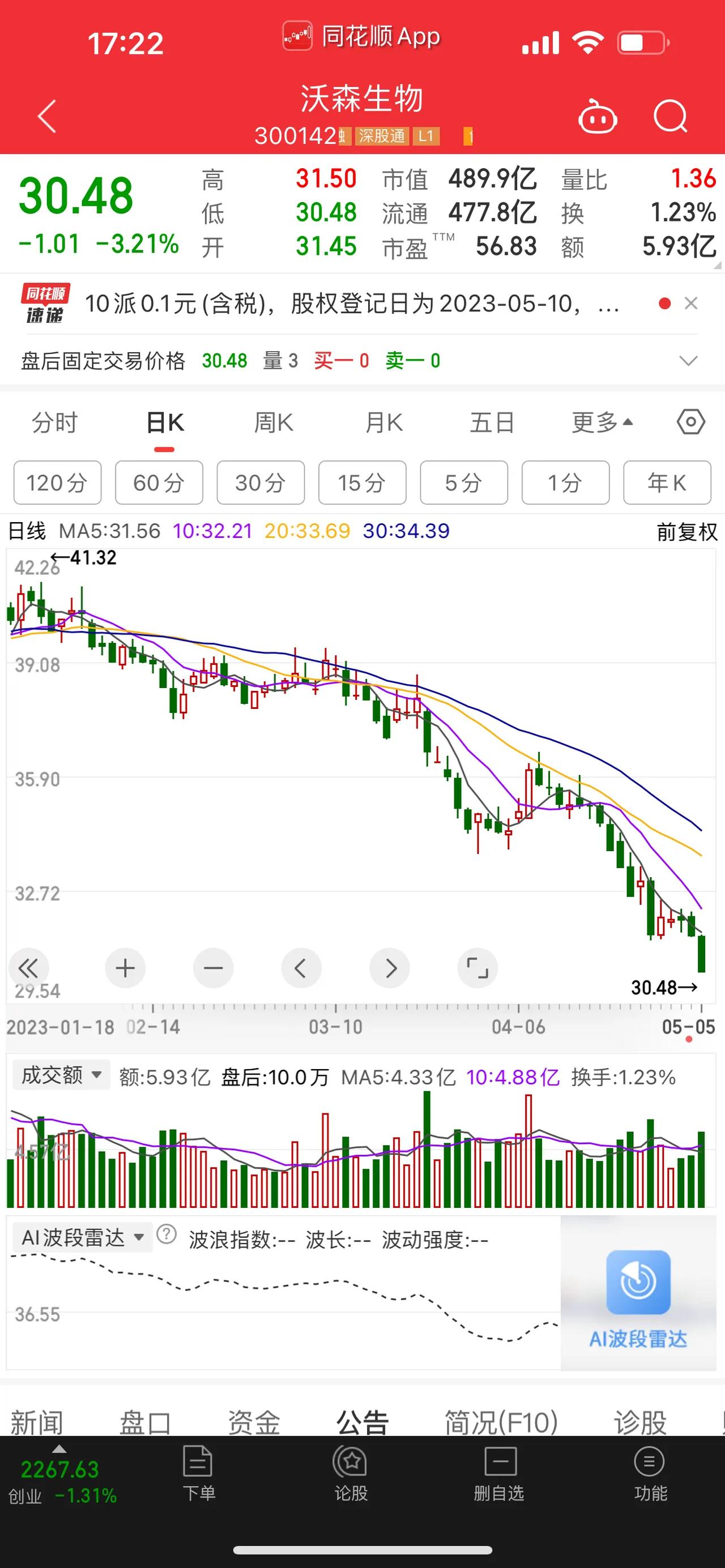Open chart settings hexagon icon

tap(691, 422)
